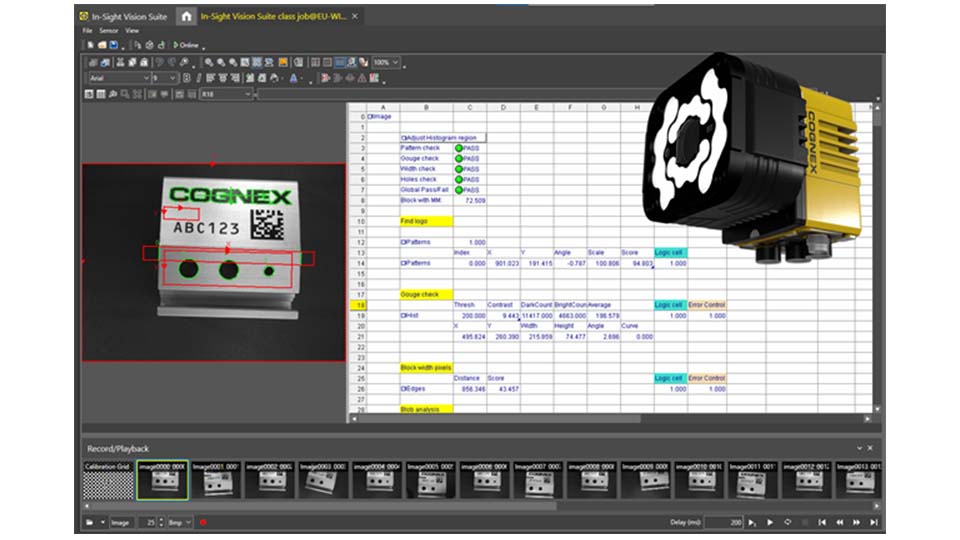
Task: Close the Record/Playback panel
Action: click(x=870, y=448)
